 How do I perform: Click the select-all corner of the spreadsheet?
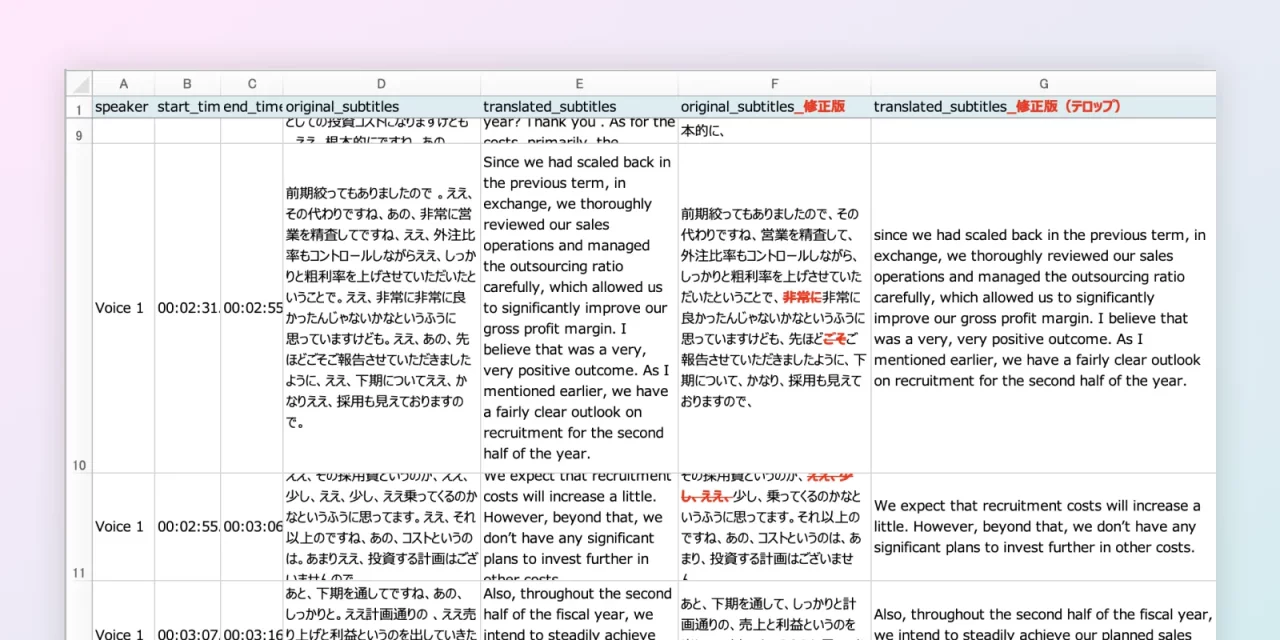pyautogui.click(x=79, y=84)
